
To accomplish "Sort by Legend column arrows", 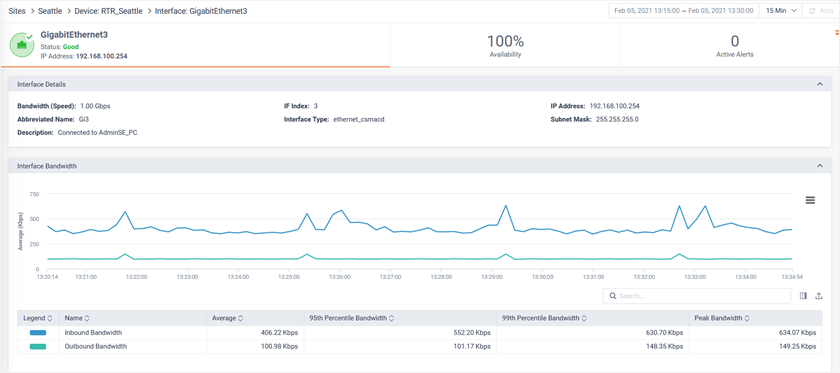I will coord(50,318).
